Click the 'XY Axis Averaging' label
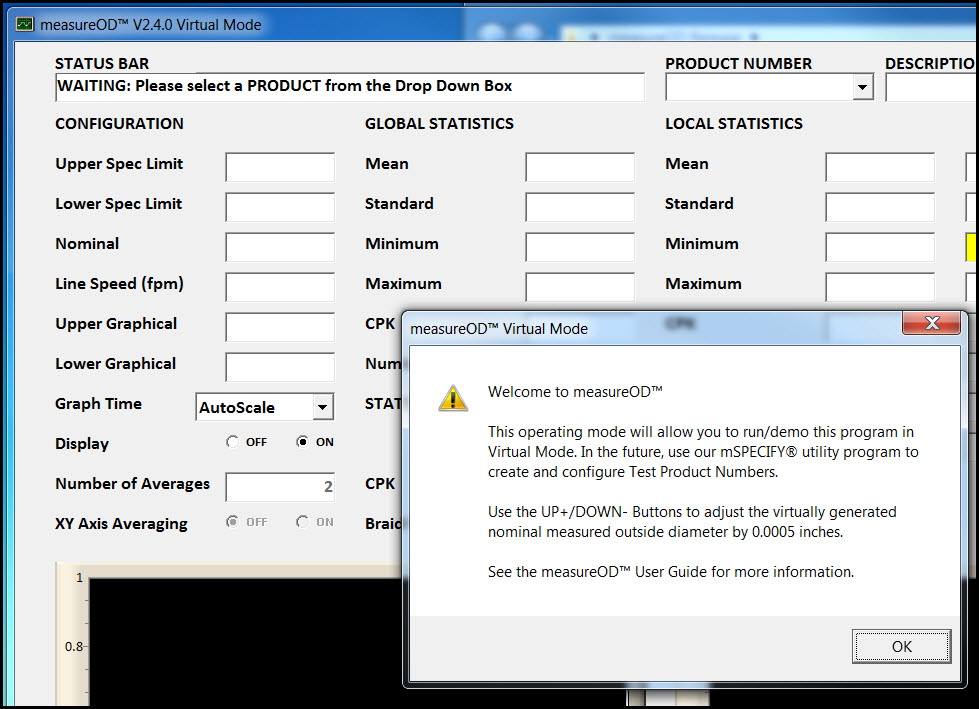Image resolution: width=979 pixels, height=709 pixels. point(121,524)
